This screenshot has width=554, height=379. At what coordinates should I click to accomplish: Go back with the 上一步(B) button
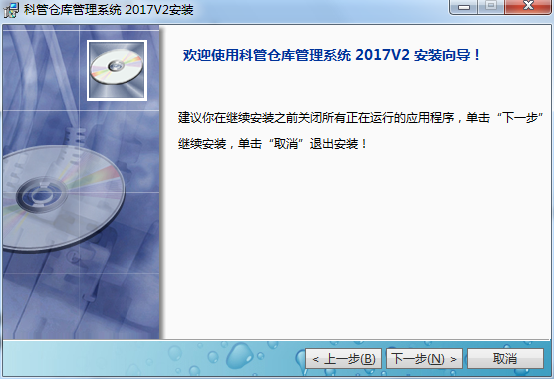(x=343, y=359)
